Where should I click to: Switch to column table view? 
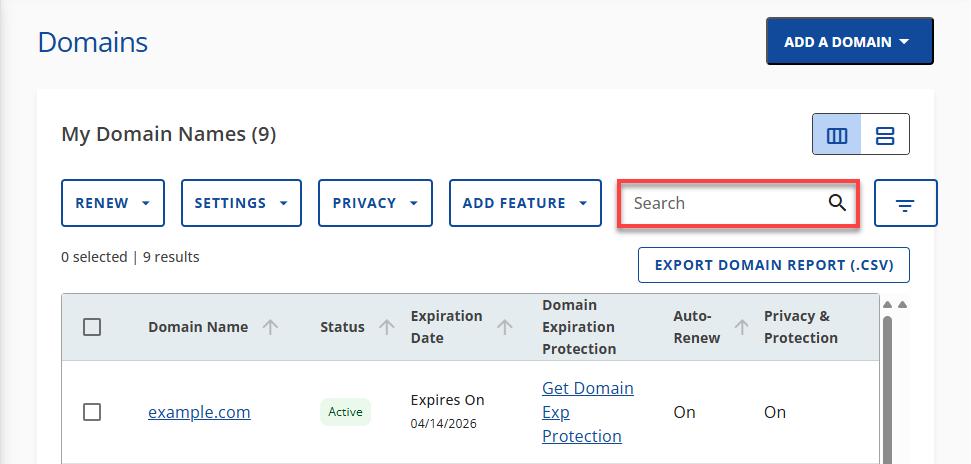tap(838, 135)
